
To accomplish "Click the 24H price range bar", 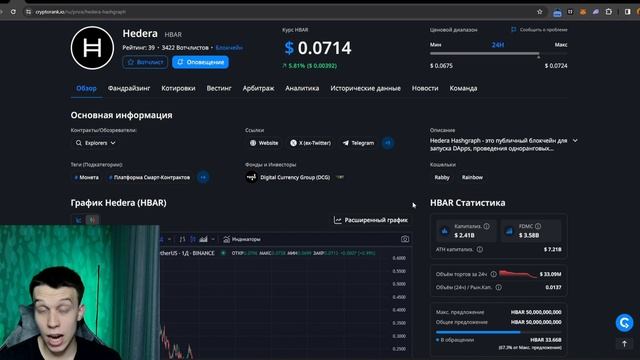I will tap(498, 53).
